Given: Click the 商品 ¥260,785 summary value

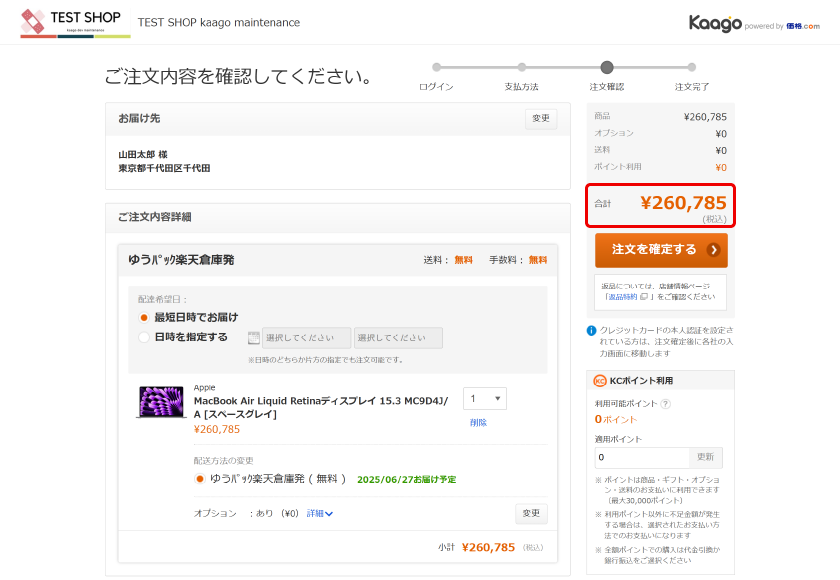Looking at the screenshot, I should pos(705,117).
